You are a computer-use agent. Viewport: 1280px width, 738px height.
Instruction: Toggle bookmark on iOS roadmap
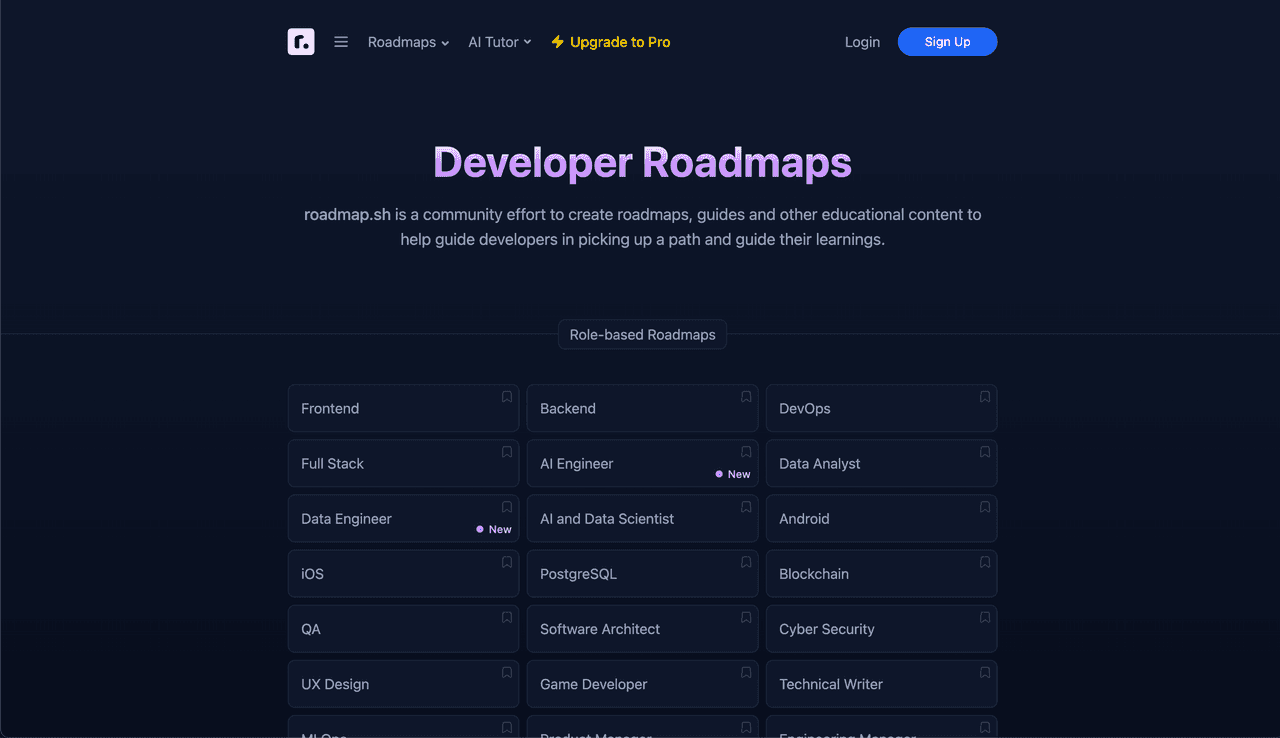(x=507, y=562)
